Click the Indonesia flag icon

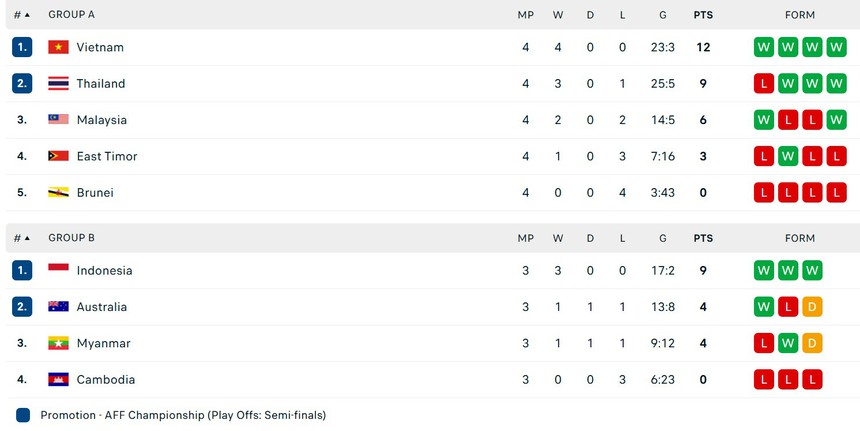[x=58, y=270]
